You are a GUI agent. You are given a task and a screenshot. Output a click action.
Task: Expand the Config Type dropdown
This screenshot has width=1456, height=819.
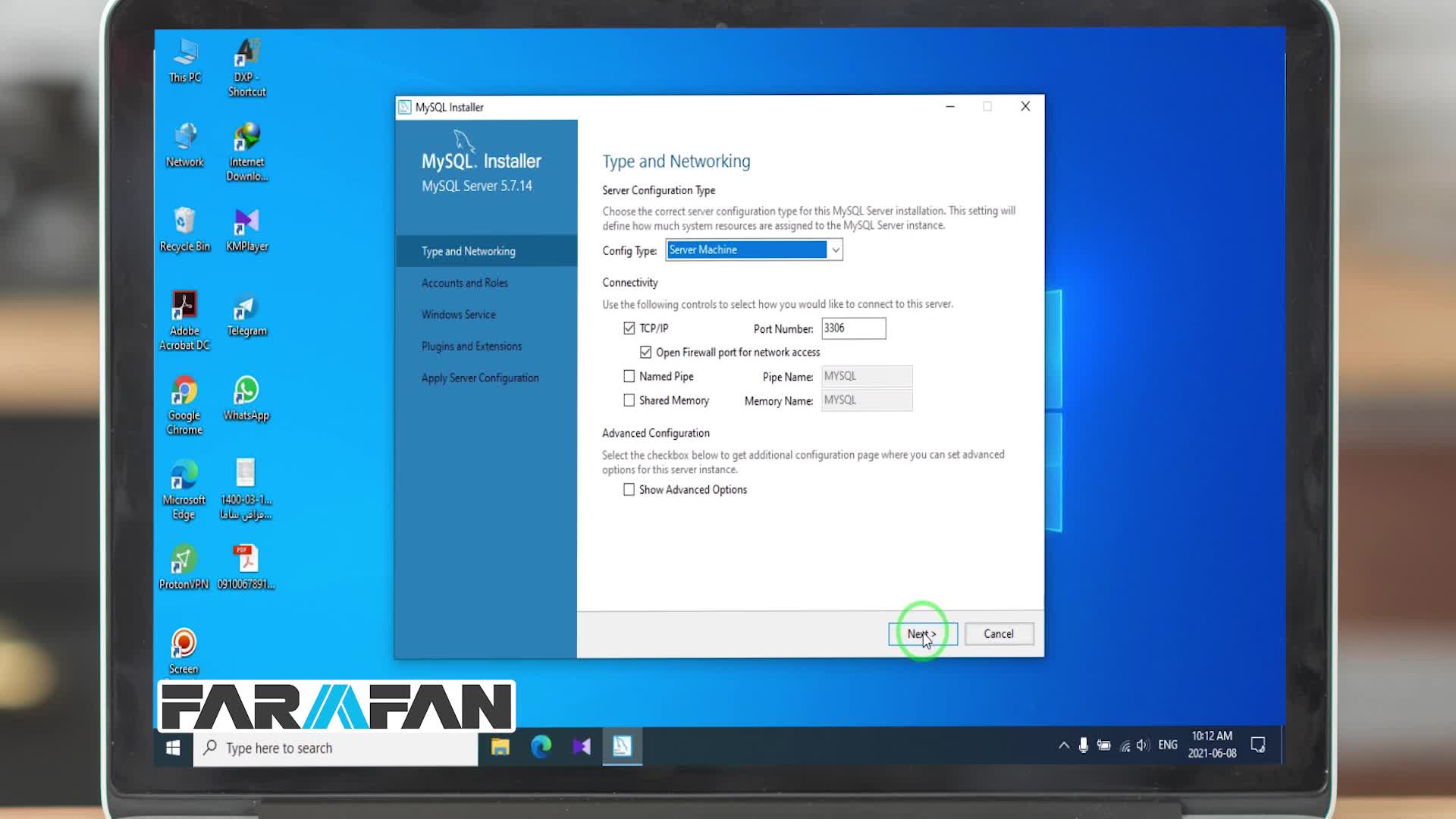pyautogui.click(x=835, y=250)
